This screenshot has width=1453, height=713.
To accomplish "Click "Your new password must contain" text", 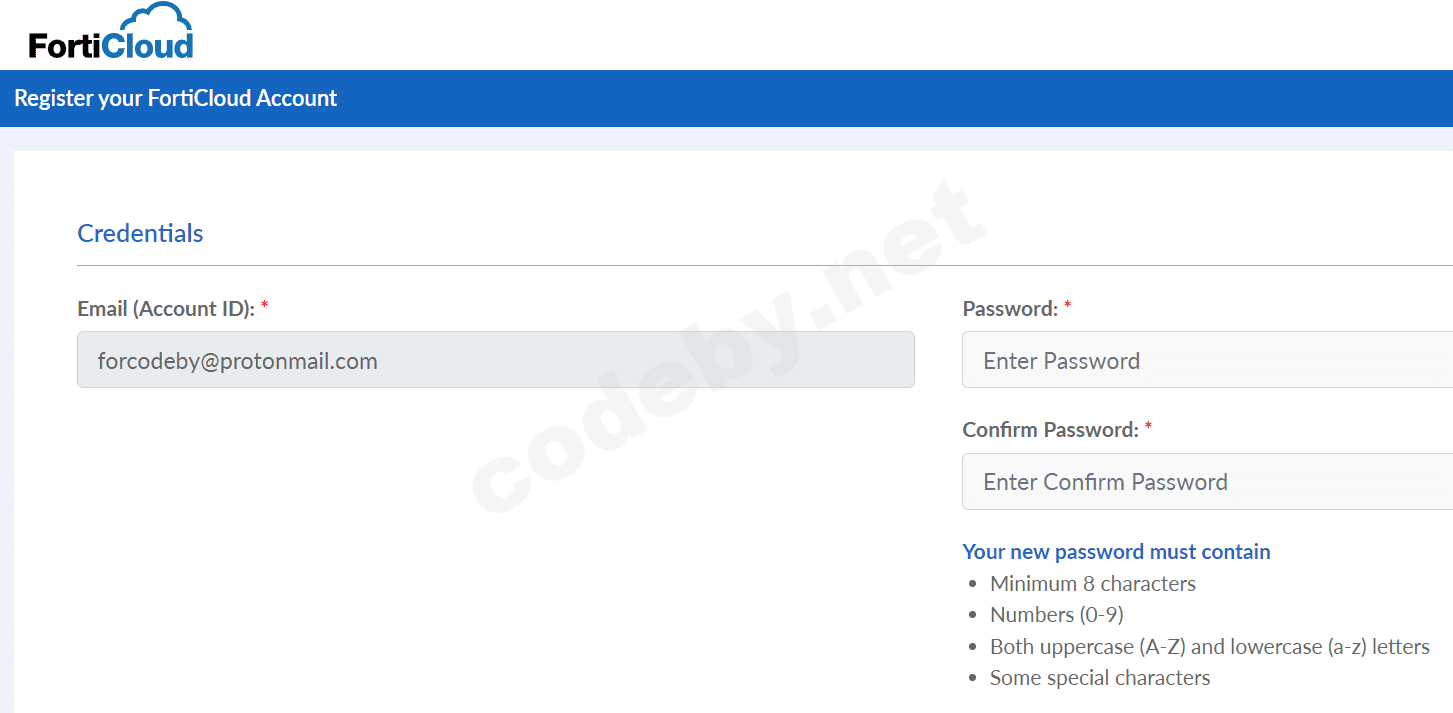I will point(1116,552).
